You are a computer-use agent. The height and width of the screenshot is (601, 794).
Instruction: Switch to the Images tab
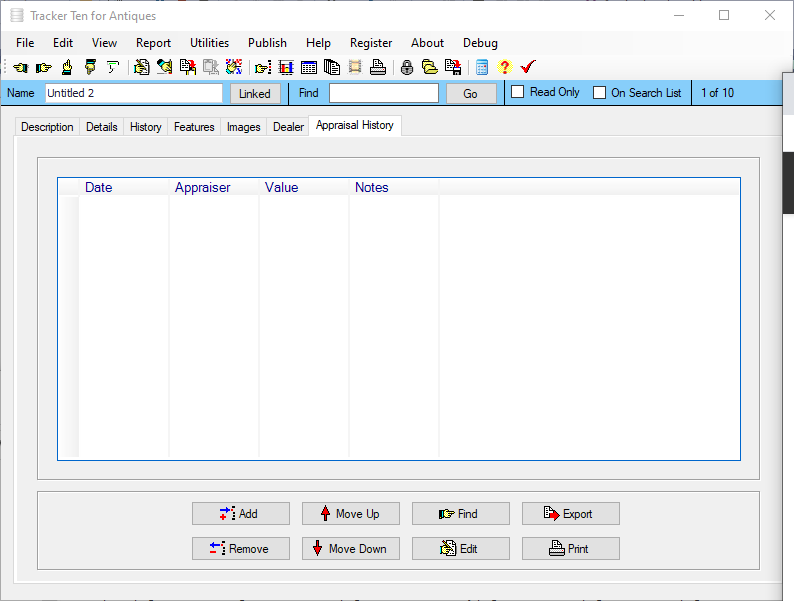(244, 127)
